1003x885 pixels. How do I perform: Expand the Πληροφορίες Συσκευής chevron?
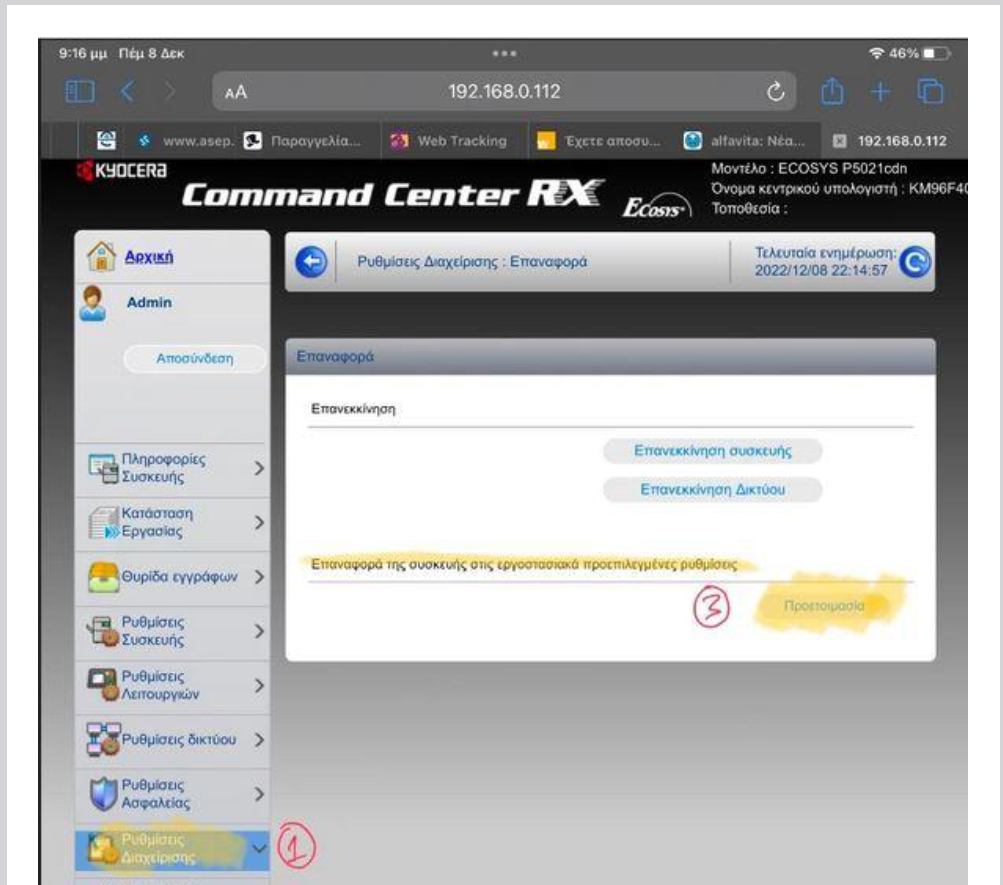tap(258, 469)
